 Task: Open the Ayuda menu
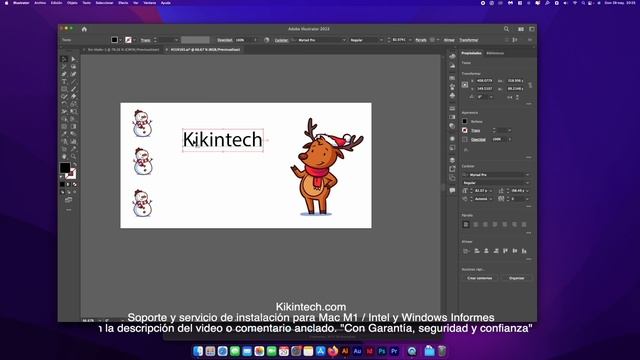click(x=166, y=3)
